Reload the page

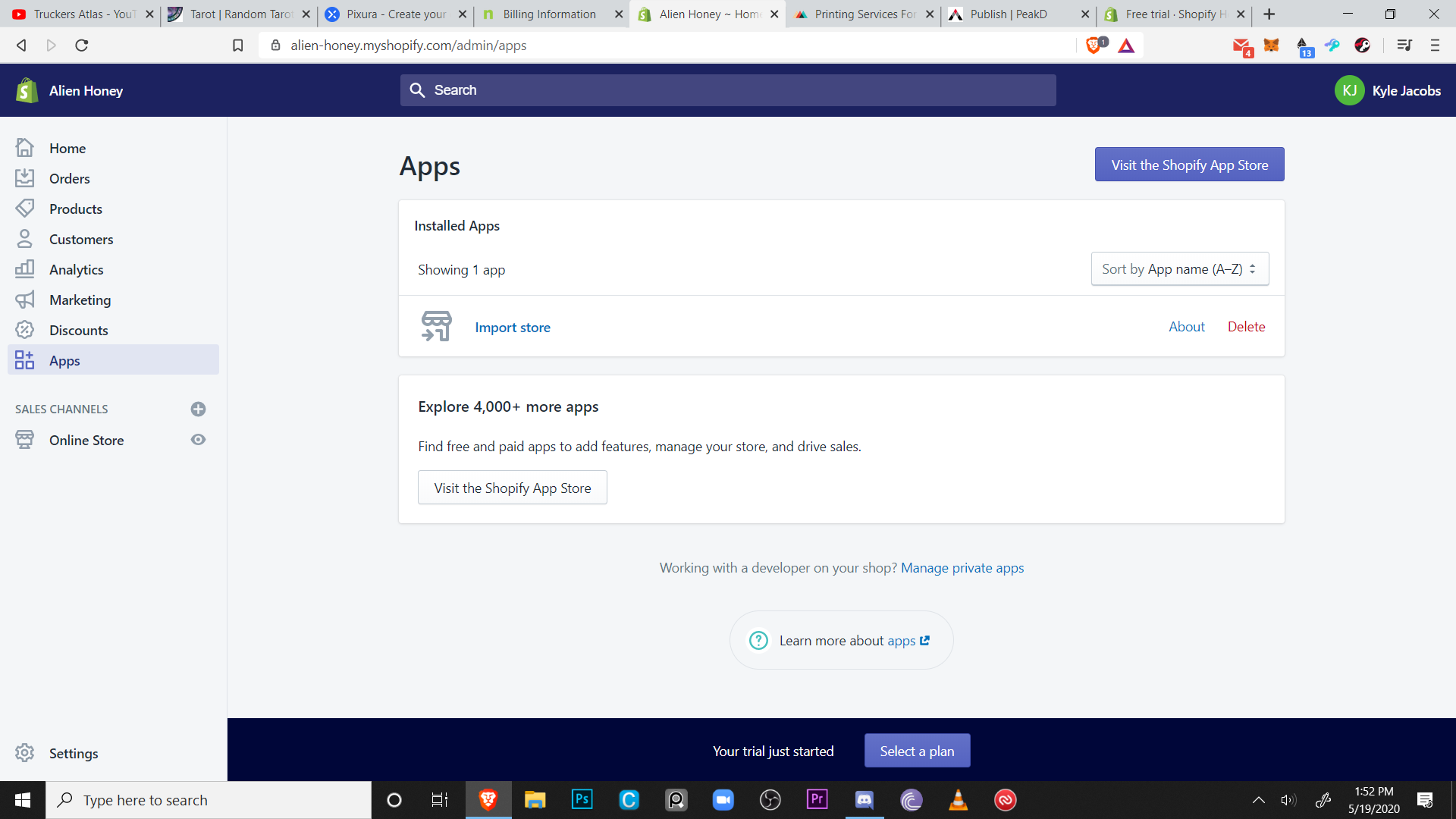click(82, 45)
